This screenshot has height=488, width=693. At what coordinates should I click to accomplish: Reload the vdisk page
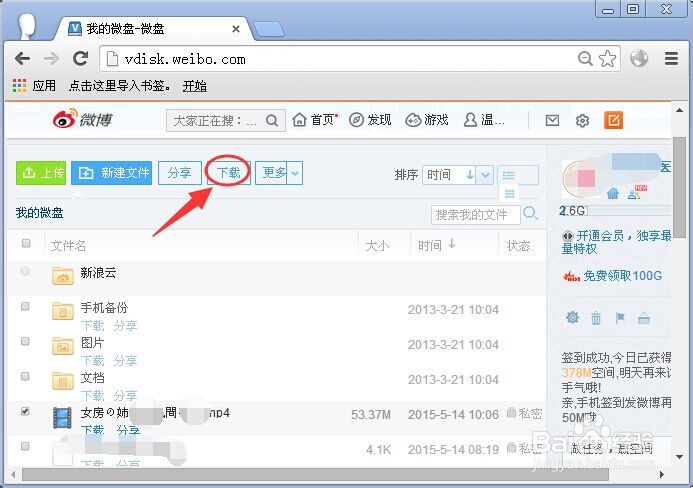[x=80, y=58]
